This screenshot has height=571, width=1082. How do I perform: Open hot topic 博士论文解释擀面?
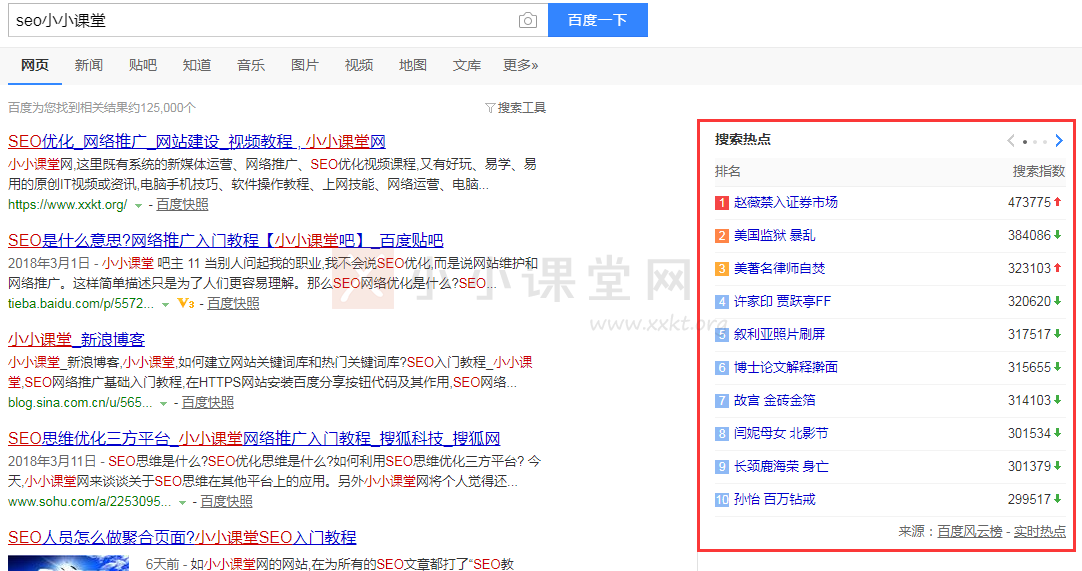(x=786, y=367)
